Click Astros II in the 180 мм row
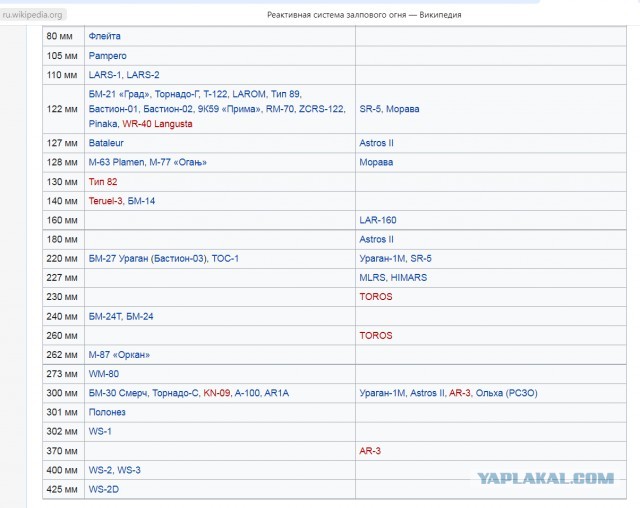 (376, 239)
